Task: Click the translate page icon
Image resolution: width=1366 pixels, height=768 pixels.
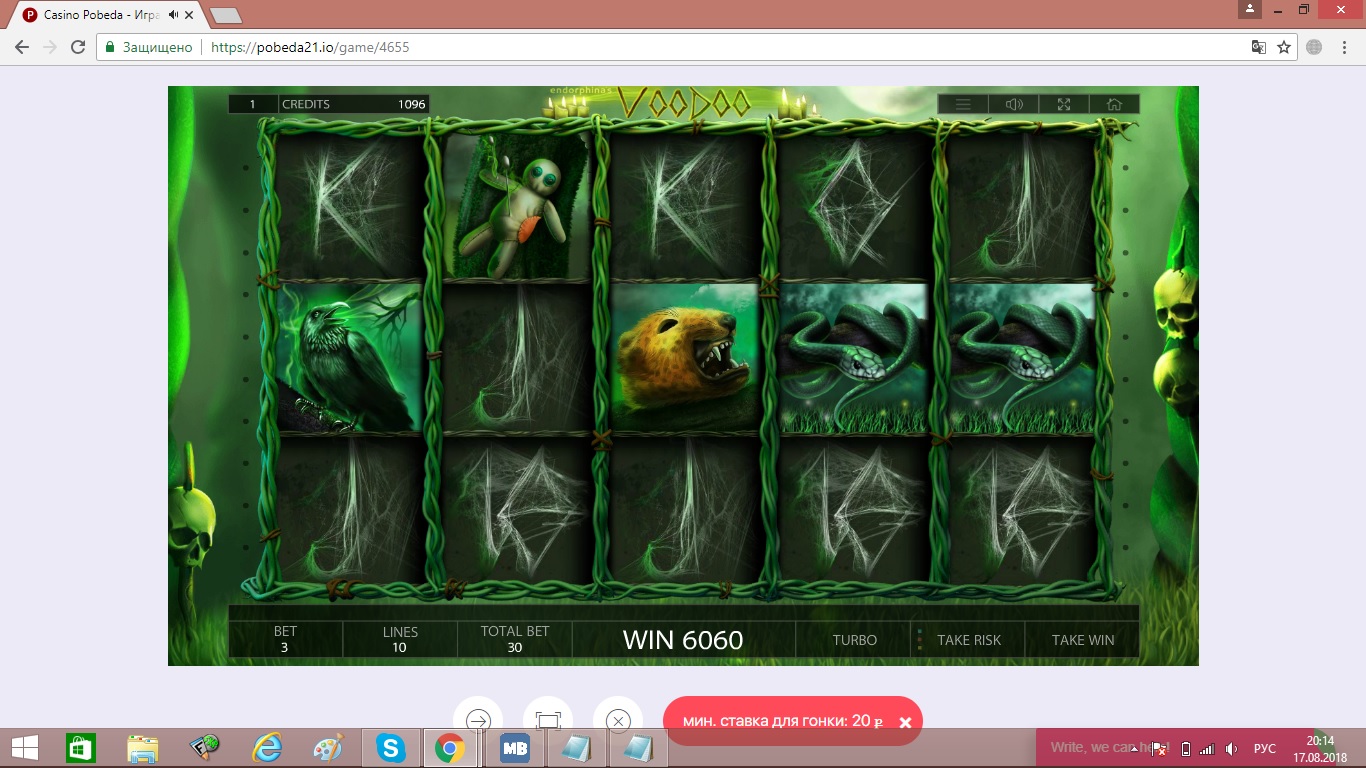Action: [x=1259, y=47]
